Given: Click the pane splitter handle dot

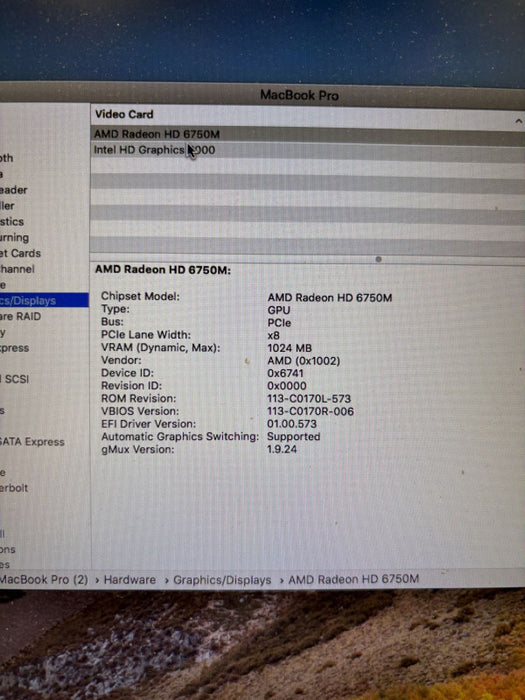Looking at the screenshot, I should (379, 259).
